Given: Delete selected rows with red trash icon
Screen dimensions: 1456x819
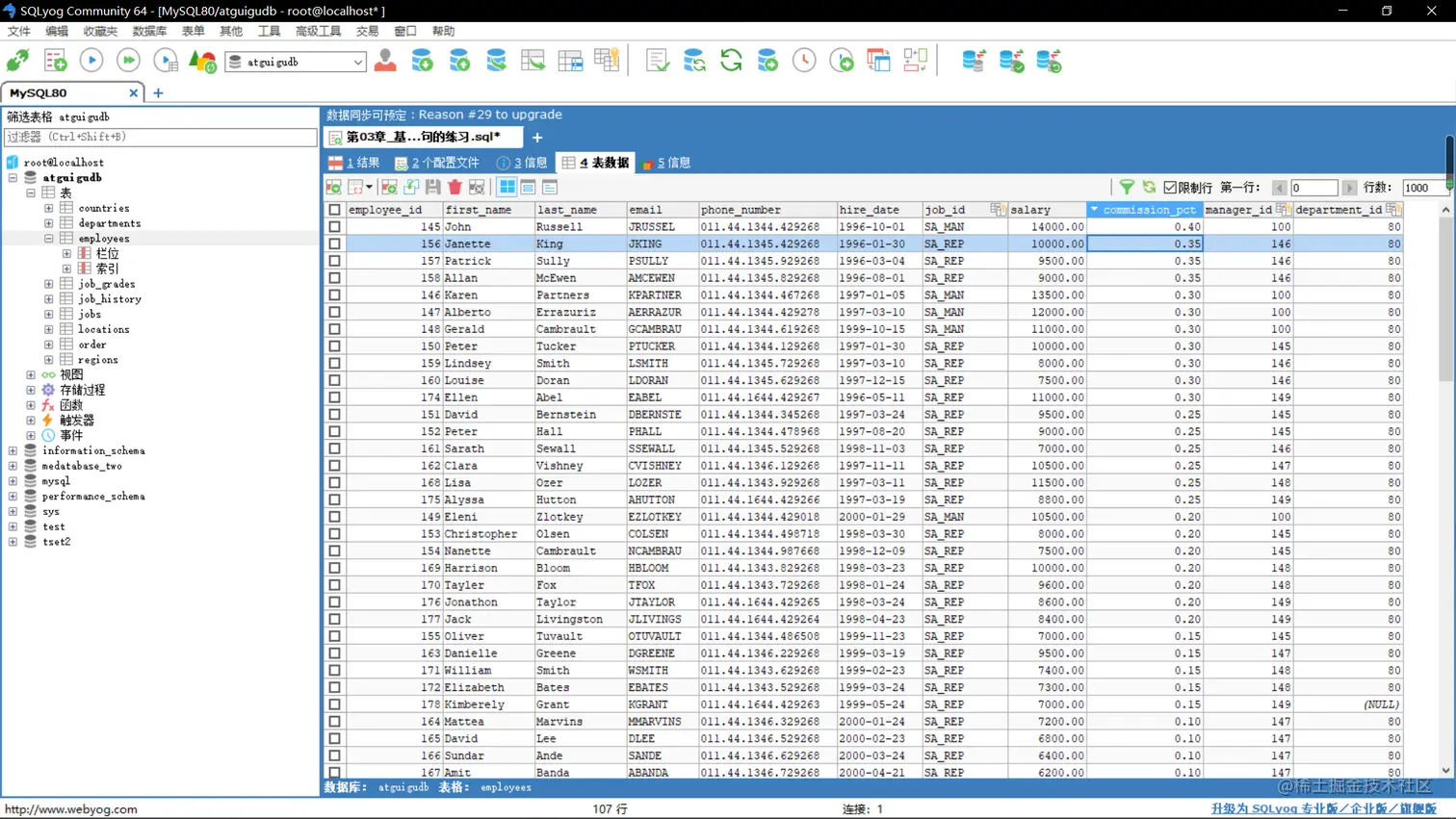Looking at the screenshot, I should tap(455, 188).
